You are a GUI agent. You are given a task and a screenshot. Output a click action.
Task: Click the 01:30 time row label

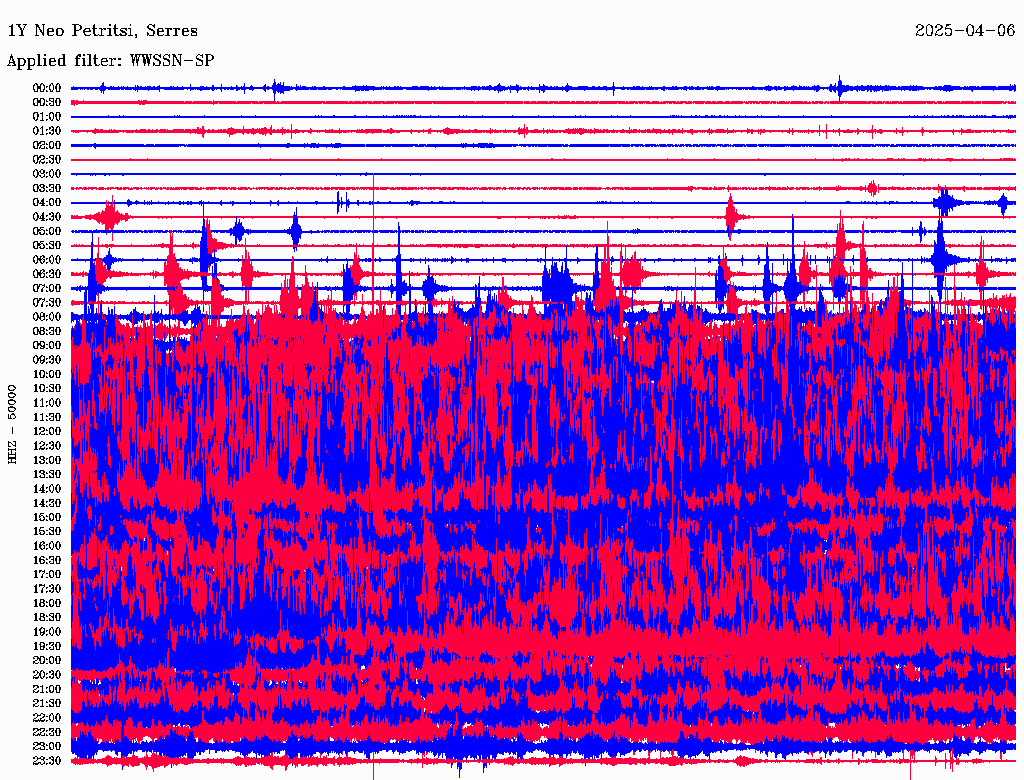click(x=47, y=131)
